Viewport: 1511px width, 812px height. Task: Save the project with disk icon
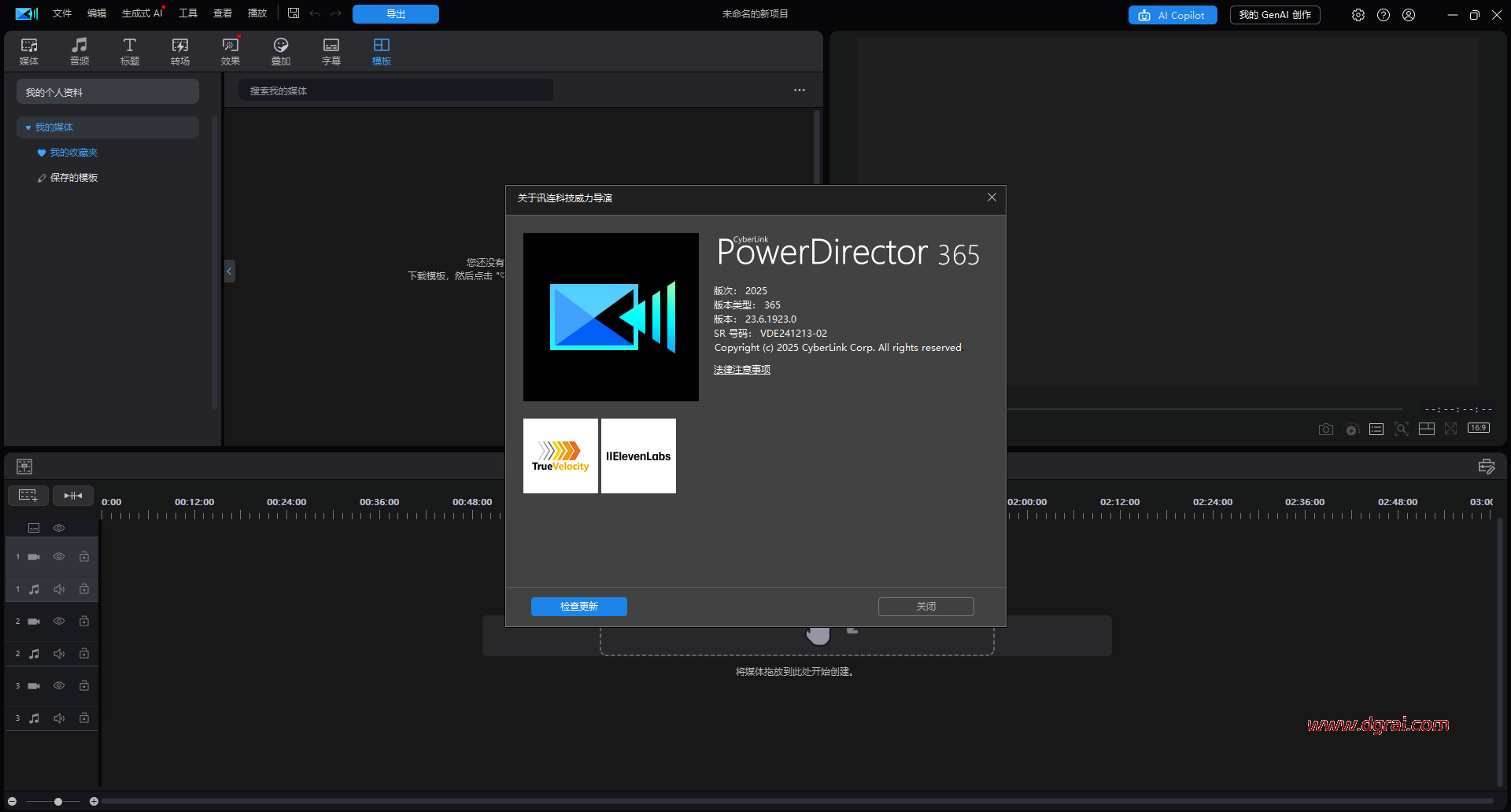[294, 13]
